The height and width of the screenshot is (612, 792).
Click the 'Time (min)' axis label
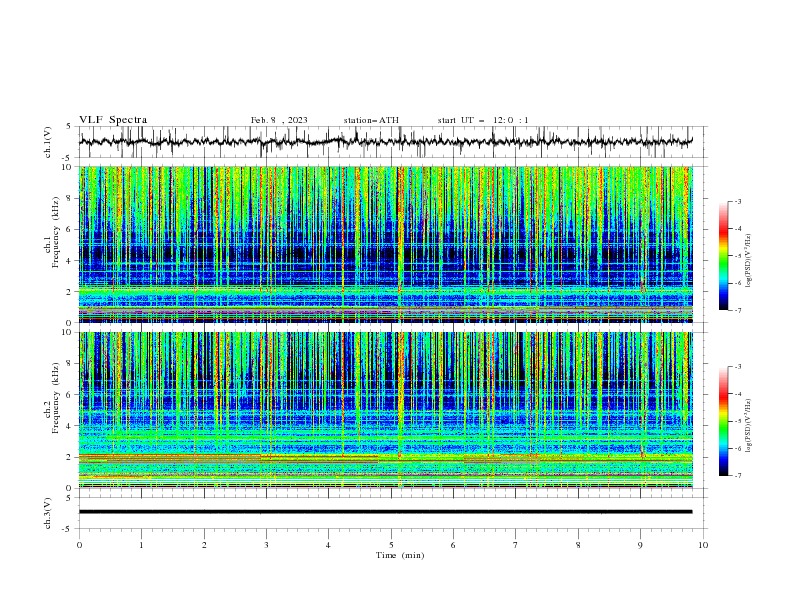[400, 555]
